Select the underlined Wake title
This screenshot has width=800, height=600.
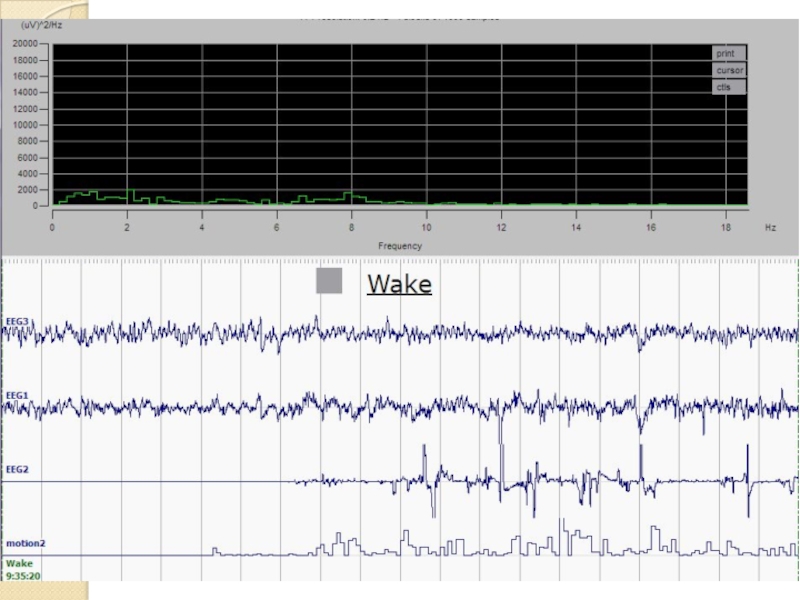point(399,284)
